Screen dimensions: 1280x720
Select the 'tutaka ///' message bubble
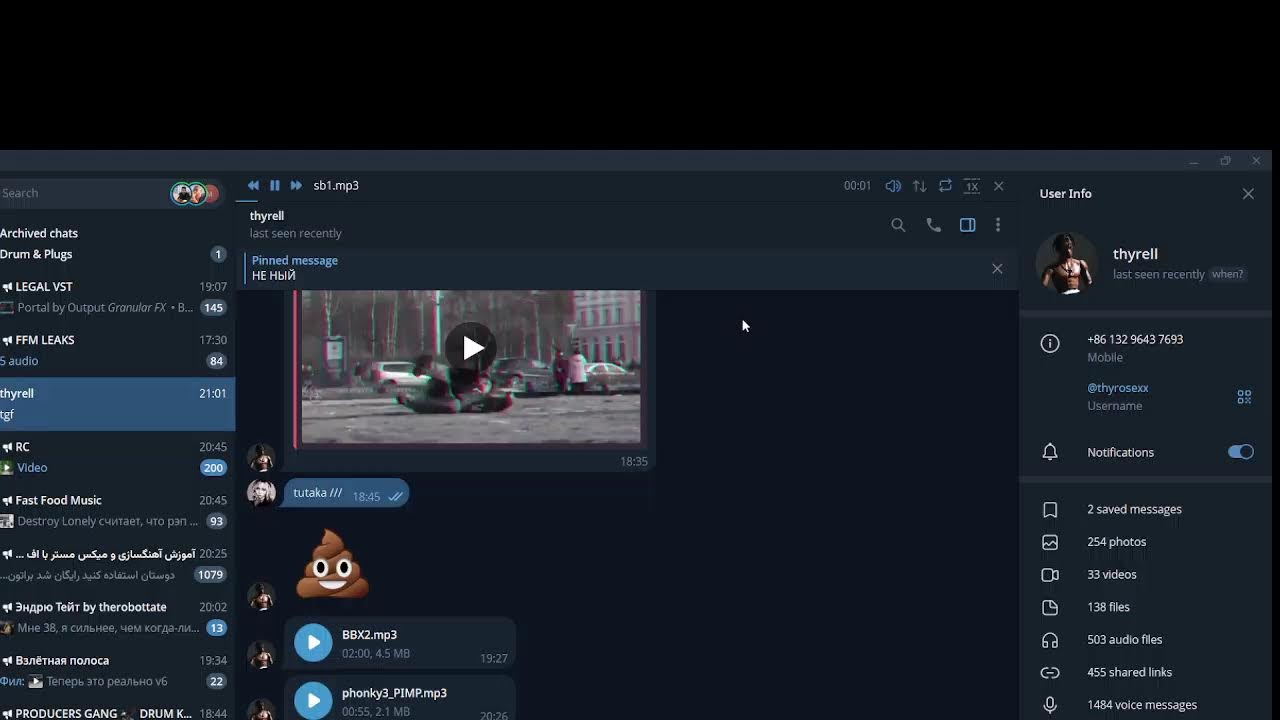point(347,493)
